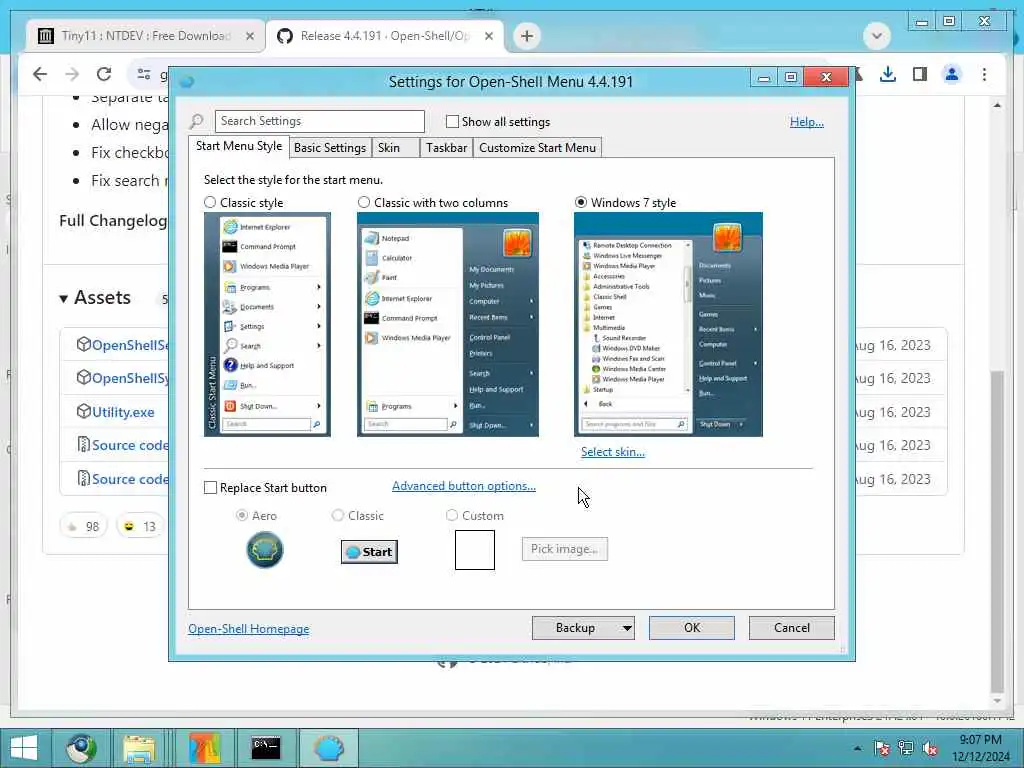Click the Action Center flag icon in tray
1024x768 pixels.
[x=881, y=748]
